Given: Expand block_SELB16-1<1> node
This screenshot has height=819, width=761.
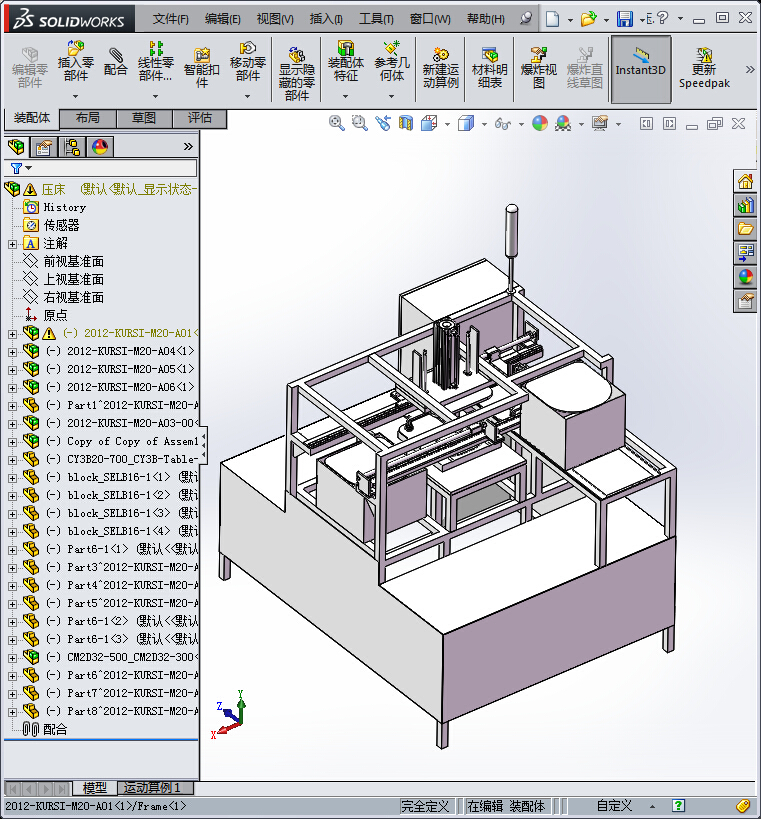Looking at the screenshot, I should 13,478.
